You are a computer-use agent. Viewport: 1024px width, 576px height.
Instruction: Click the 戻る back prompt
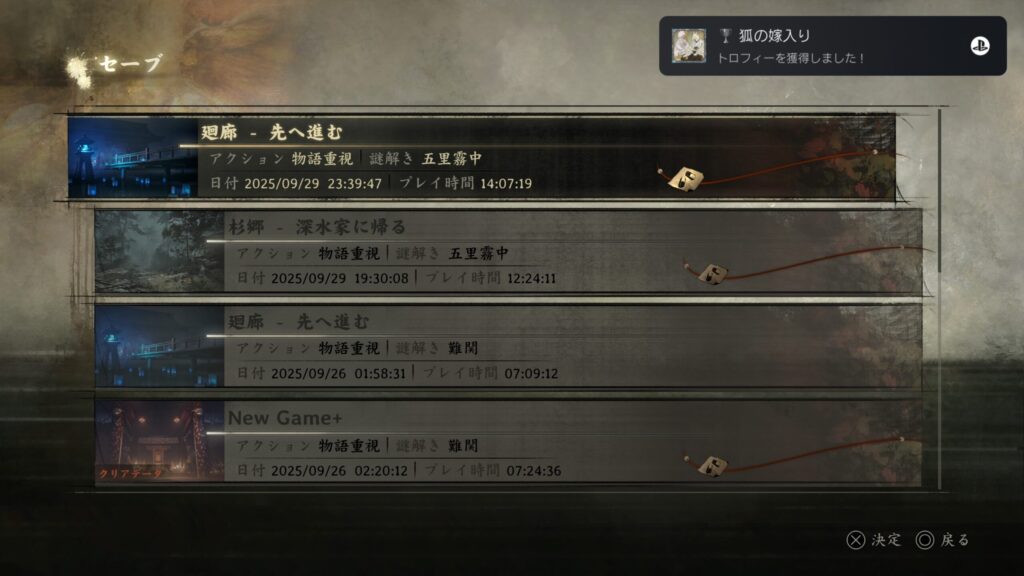tap(955, 540)
